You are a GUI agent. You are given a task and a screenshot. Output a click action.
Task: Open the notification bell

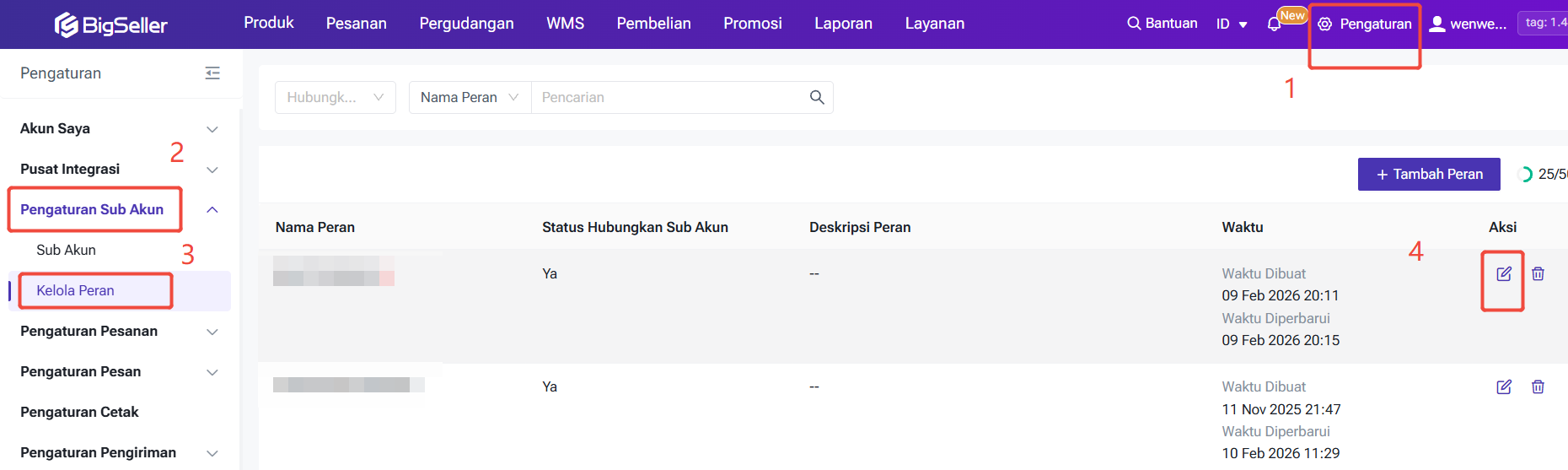1274,24
